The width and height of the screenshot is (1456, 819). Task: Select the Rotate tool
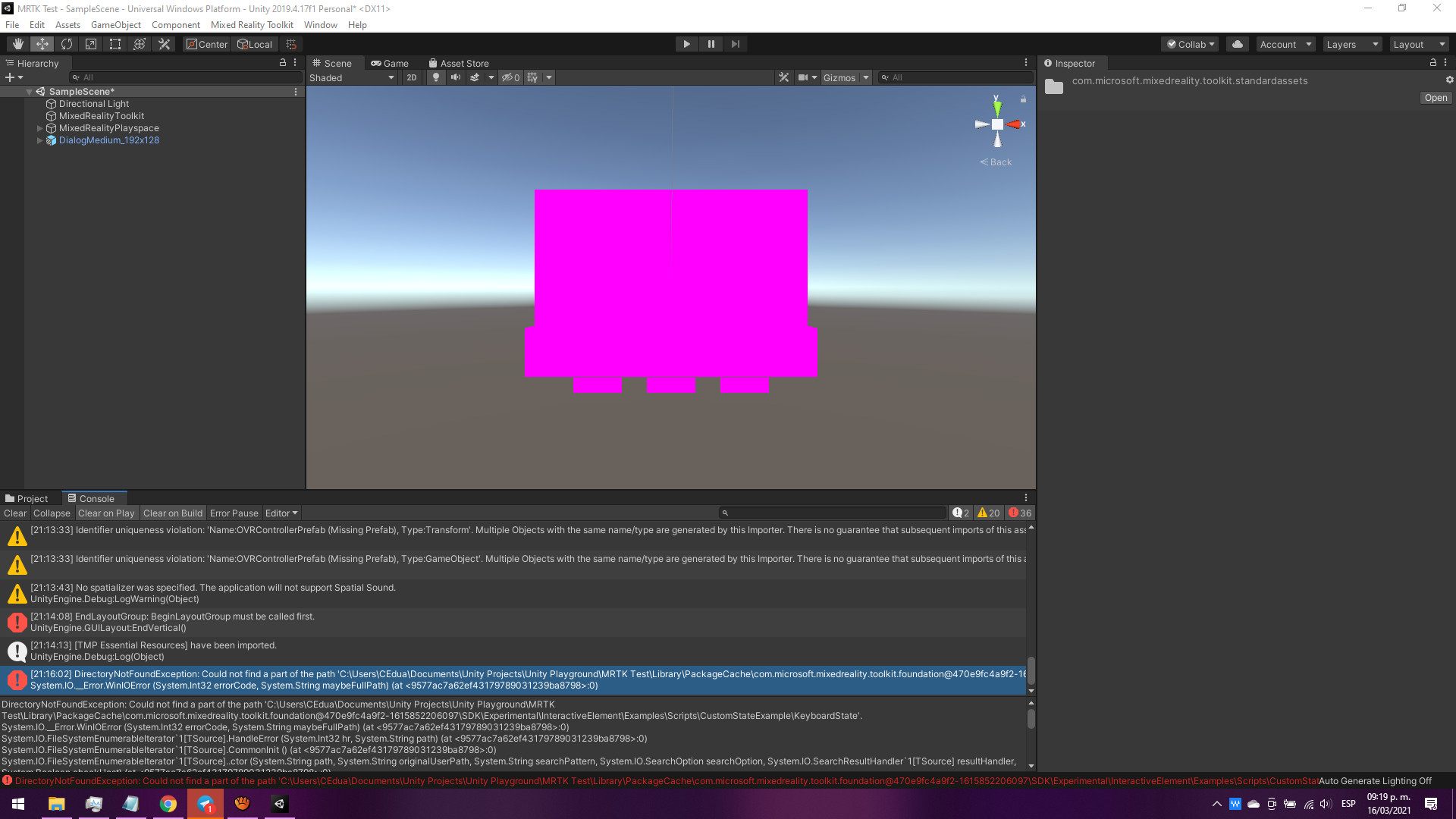(66, 43)
